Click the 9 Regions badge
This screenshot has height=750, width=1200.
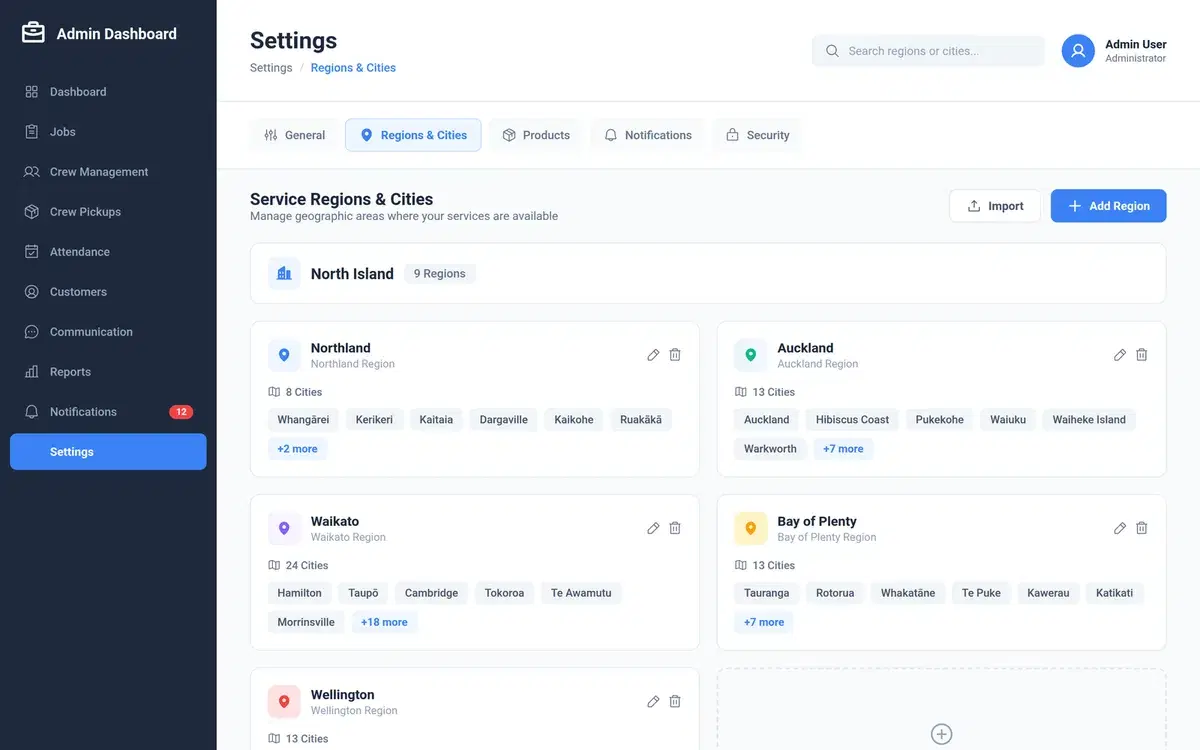tap(440, 274)
